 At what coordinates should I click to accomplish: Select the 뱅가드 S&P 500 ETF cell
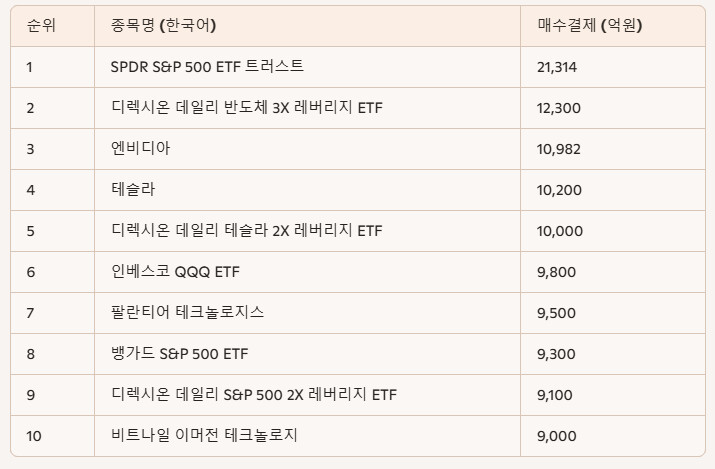coord(307,354)
